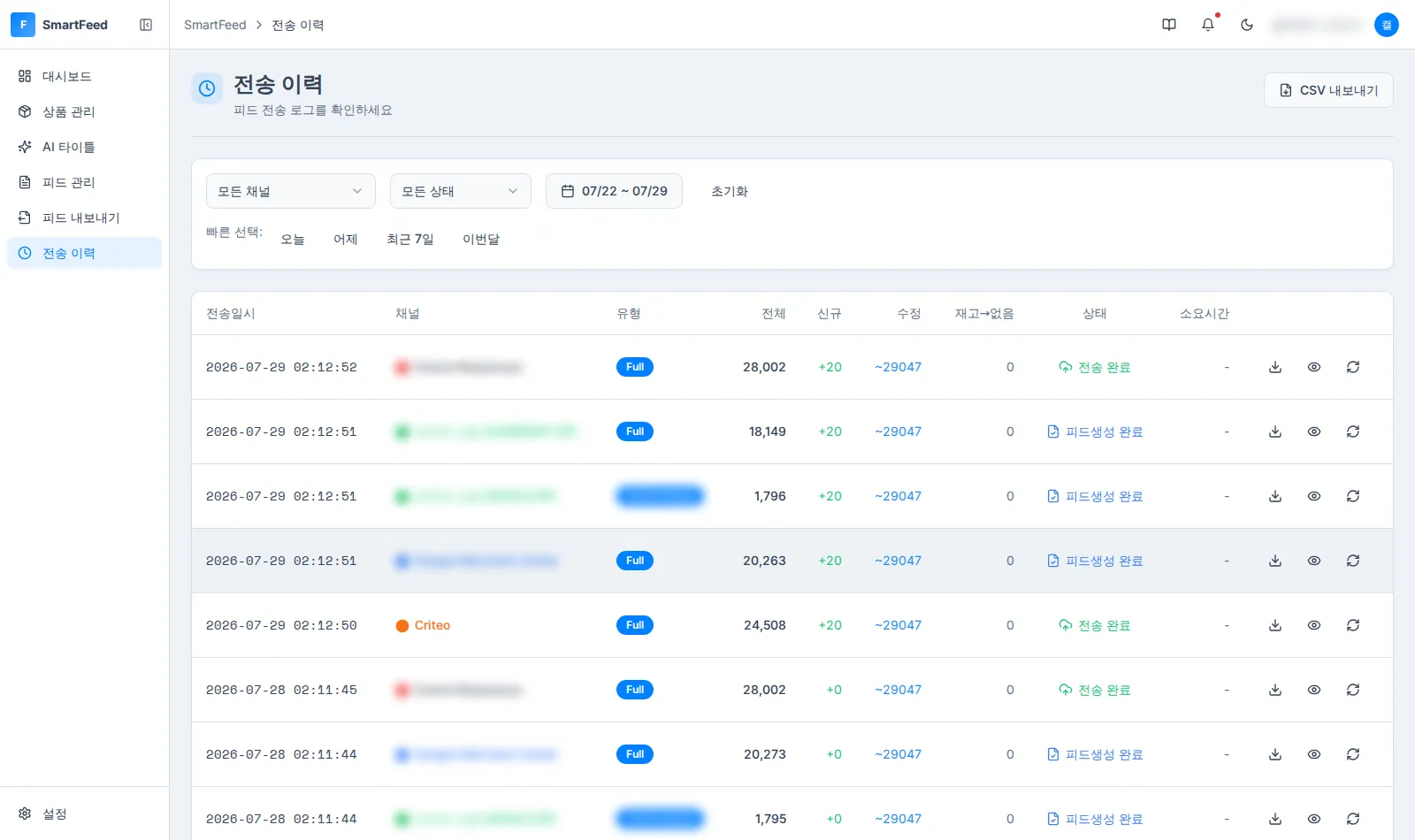
Task: Go to 상품 관리 menu
Action: [85, 111]
